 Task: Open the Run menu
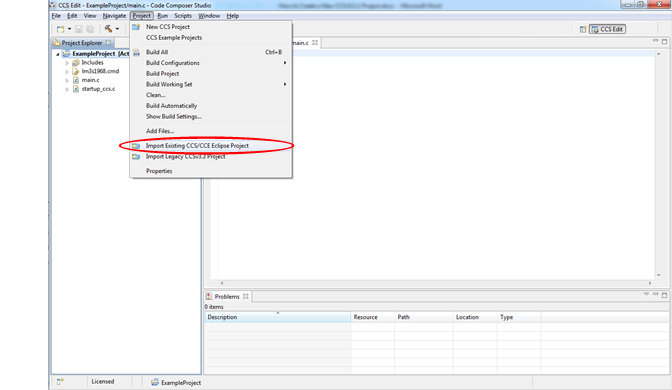[x=162, y=16]
